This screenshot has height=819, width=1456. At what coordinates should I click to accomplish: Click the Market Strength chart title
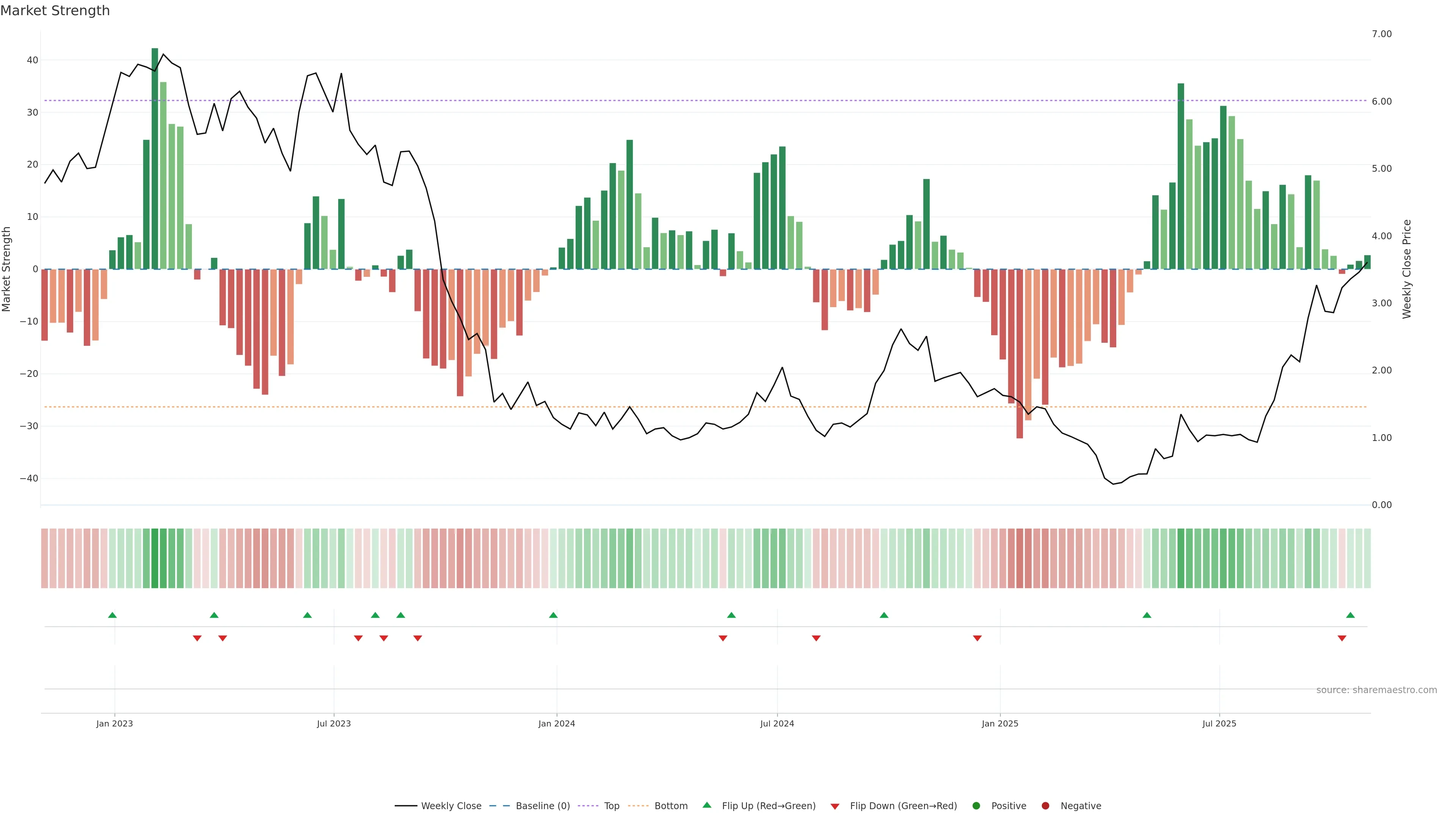click(x=55, y=11)
